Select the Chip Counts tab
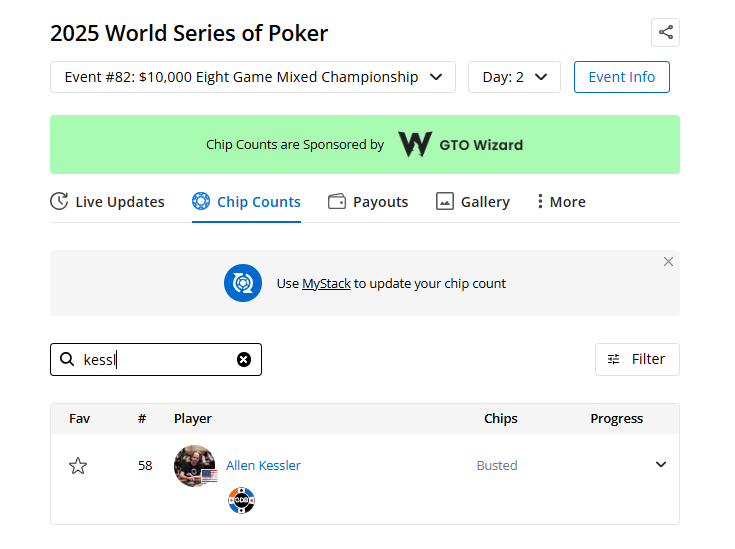The width and height of the screenshot is (735, 549). point(246,202)
